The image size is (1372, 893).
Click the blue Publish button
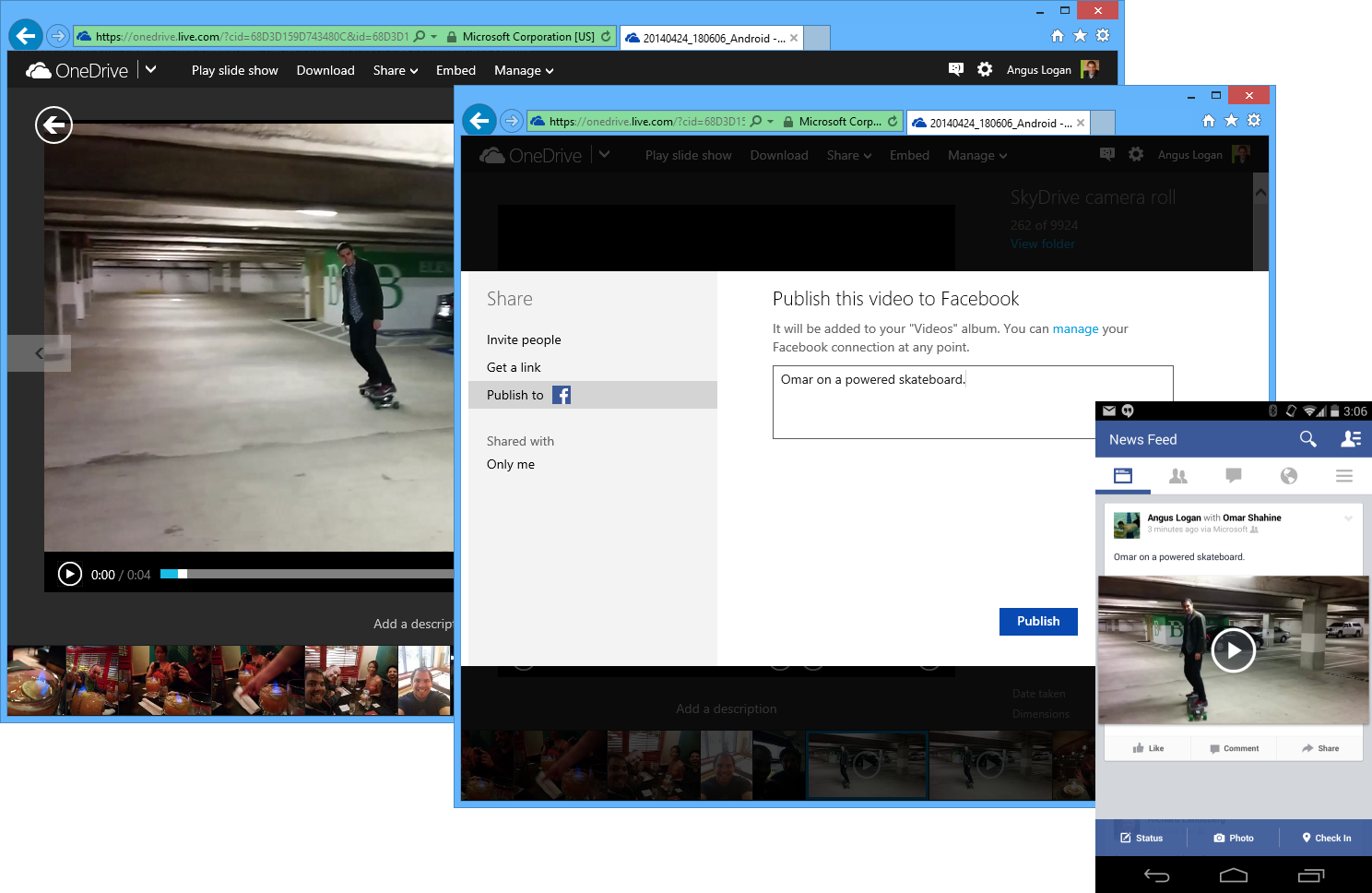point(1038,621)
